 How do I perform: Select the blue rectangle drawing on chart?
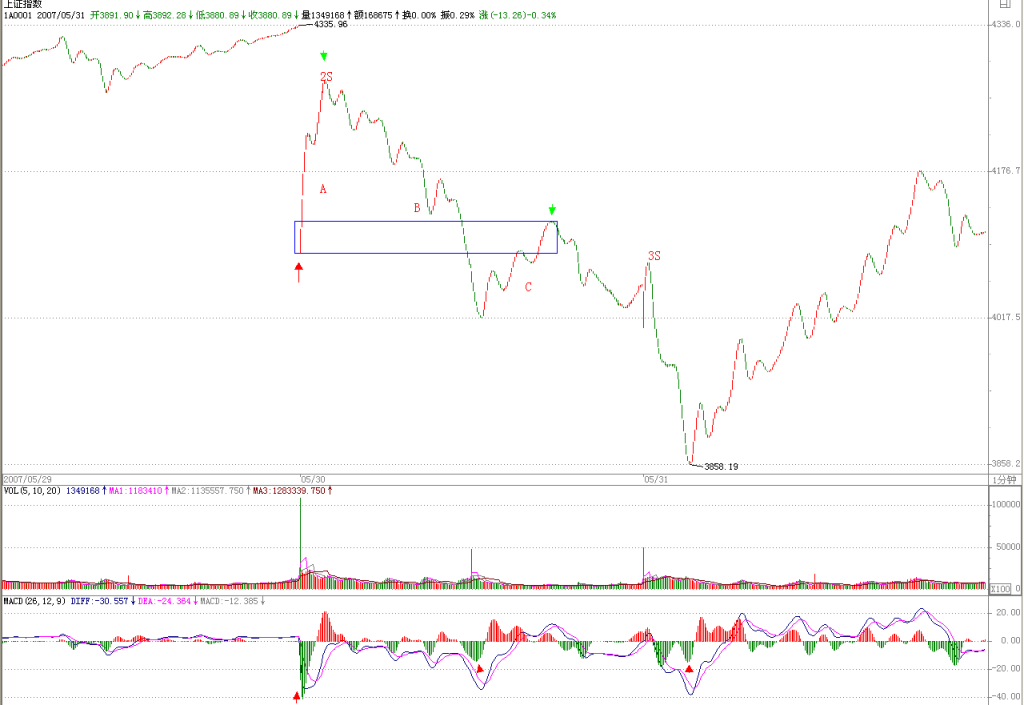pyautogui.click(x=426, y=237)
